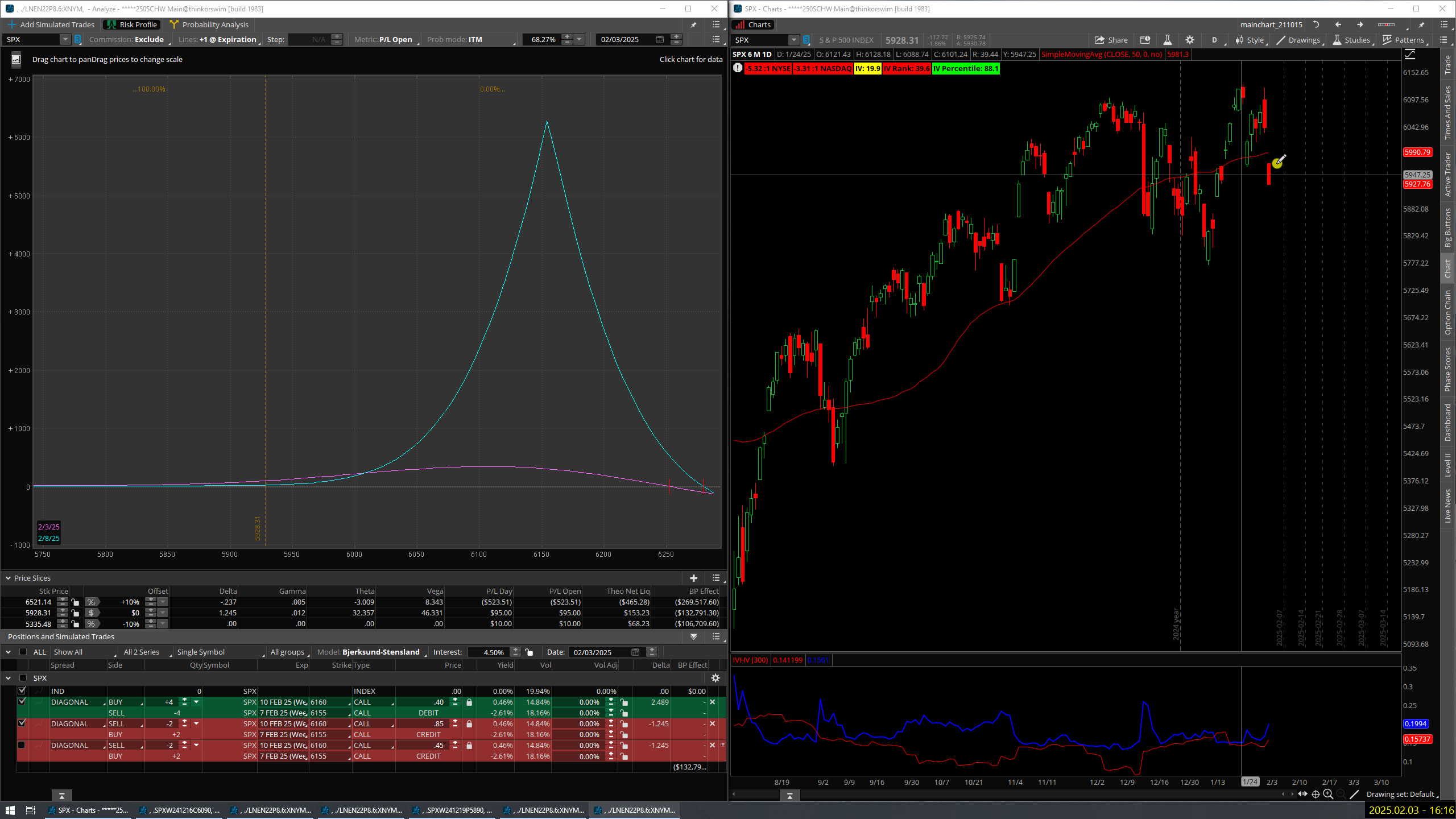Click the revert chart arrow icon
This screenshot has width=1456, height=819.
[x=1316, y=24]
